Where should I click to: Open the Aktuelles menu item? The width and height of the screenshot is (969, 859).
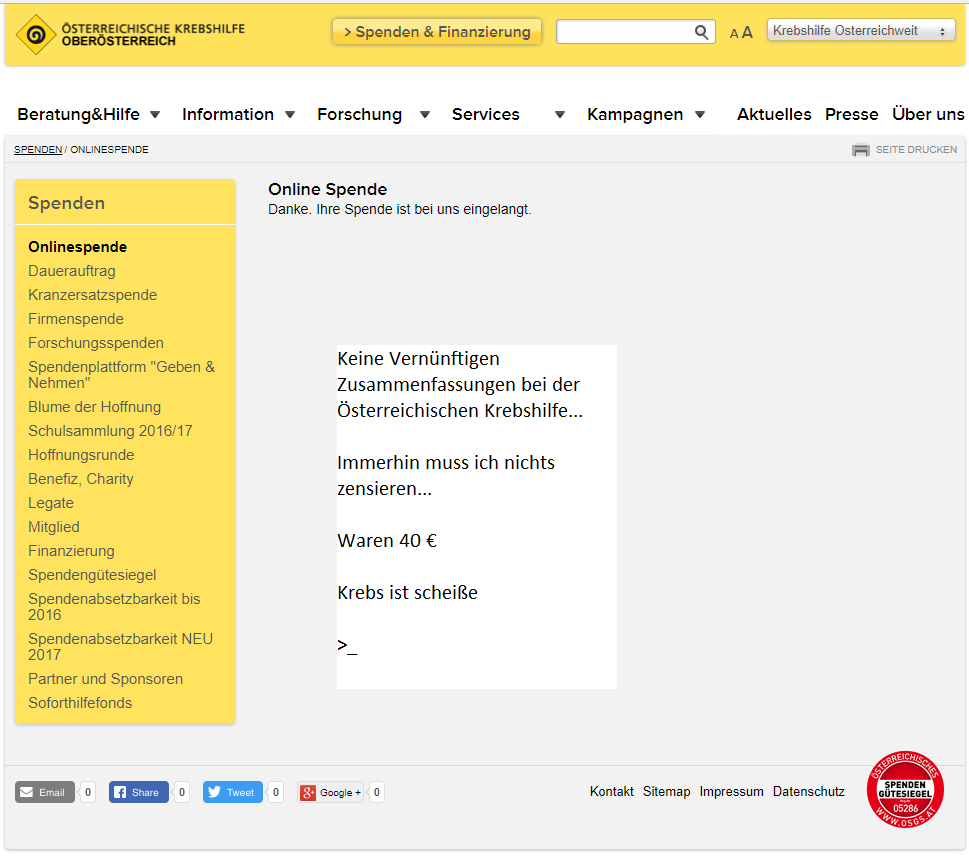pos(774,114)
